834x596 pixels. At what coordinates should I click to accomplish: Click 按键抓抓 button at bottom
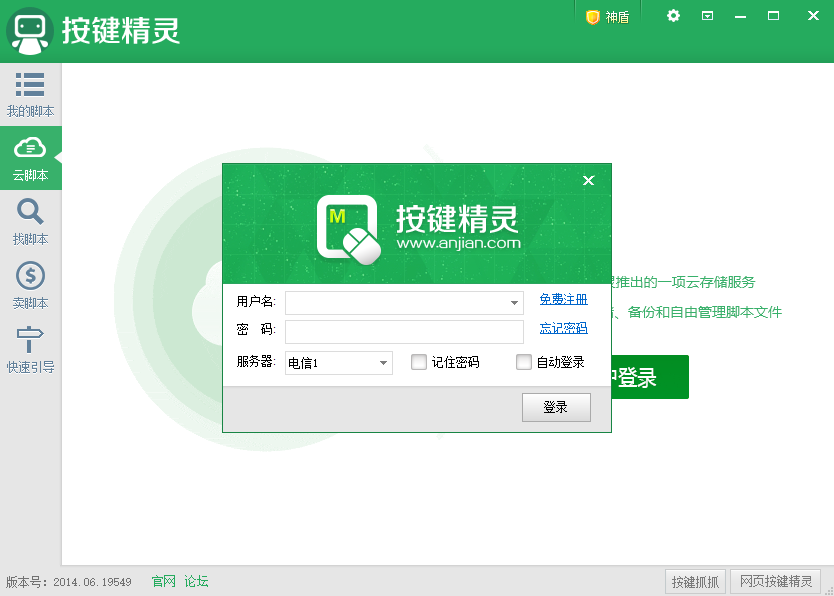click(x=695, y=582)
